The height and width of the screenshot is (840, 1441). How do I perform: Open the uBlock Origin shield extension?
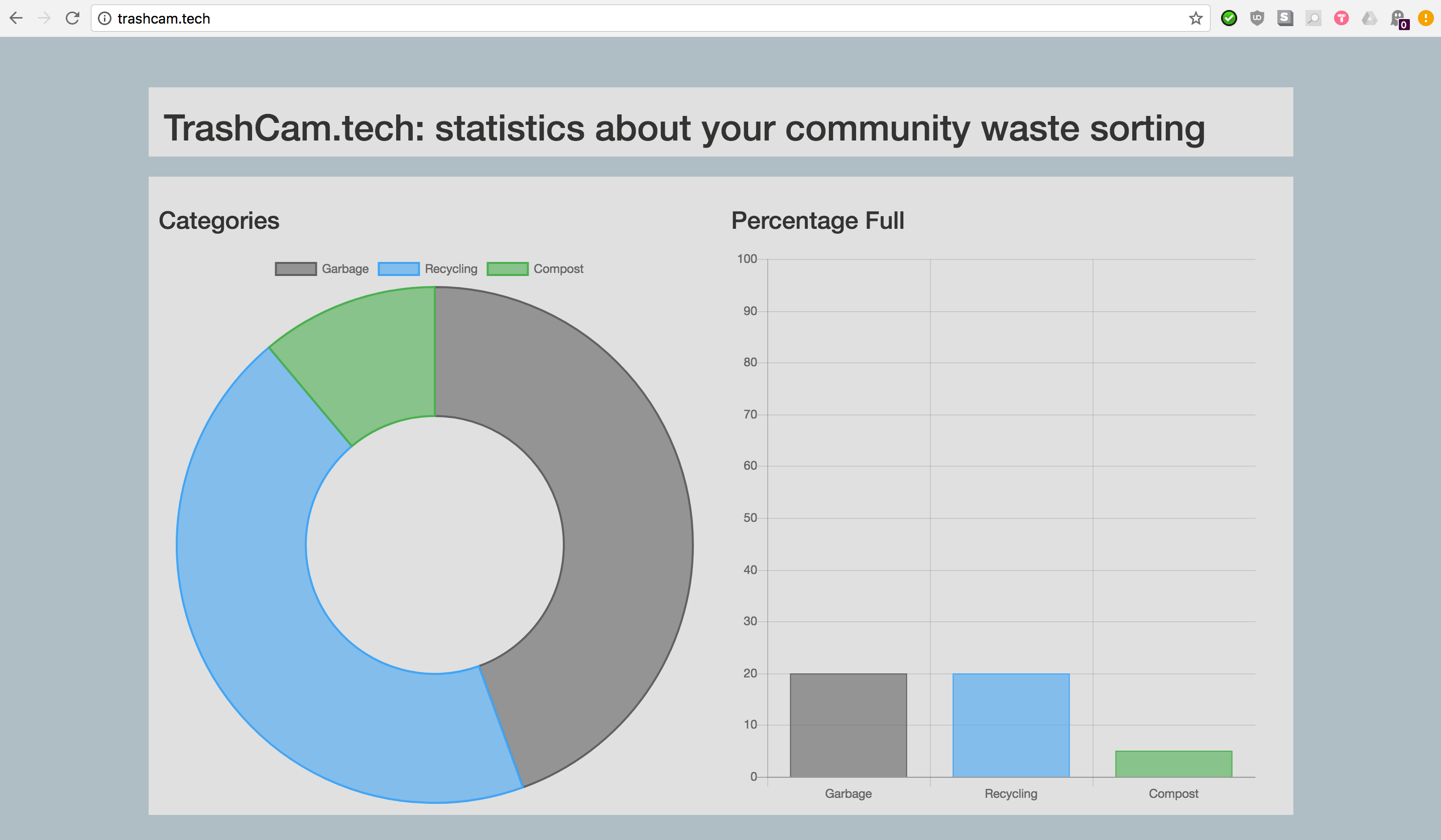coord(1257,18)
